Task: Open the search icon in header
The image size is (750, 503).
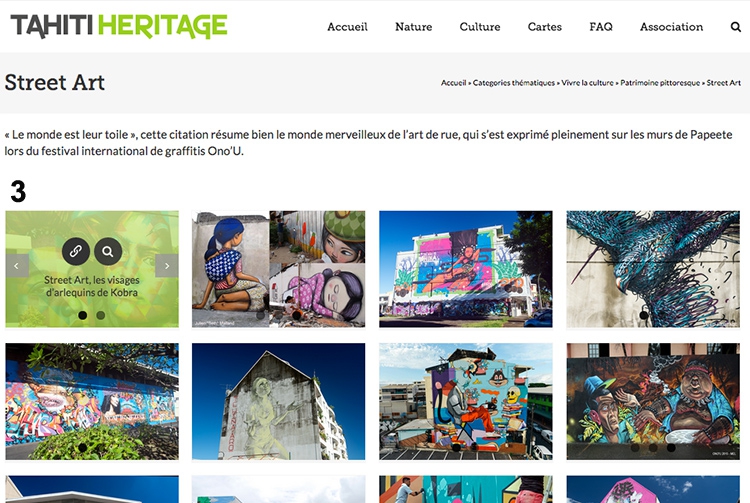Action: click(x=736, y=27)
